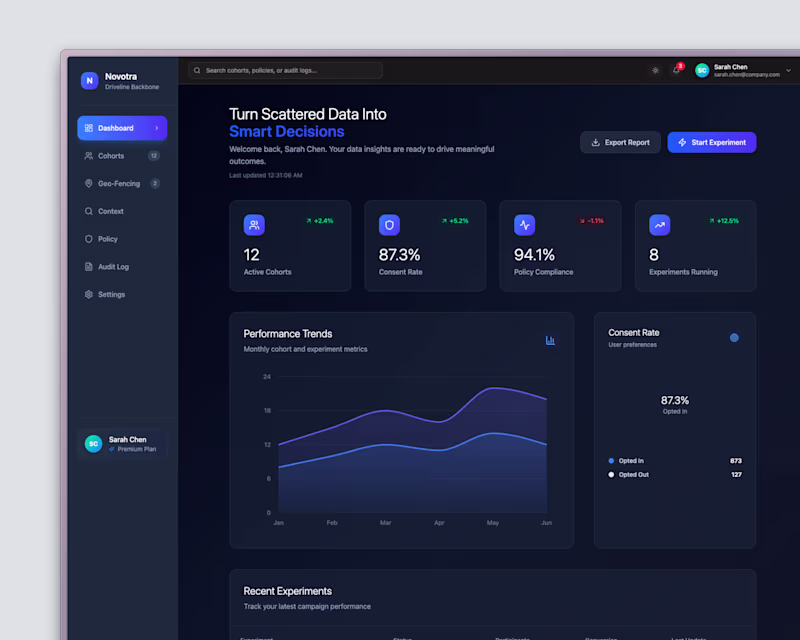Click the SC avatar in the top bar
Screen dimensions: 800x640
[703, 70]
